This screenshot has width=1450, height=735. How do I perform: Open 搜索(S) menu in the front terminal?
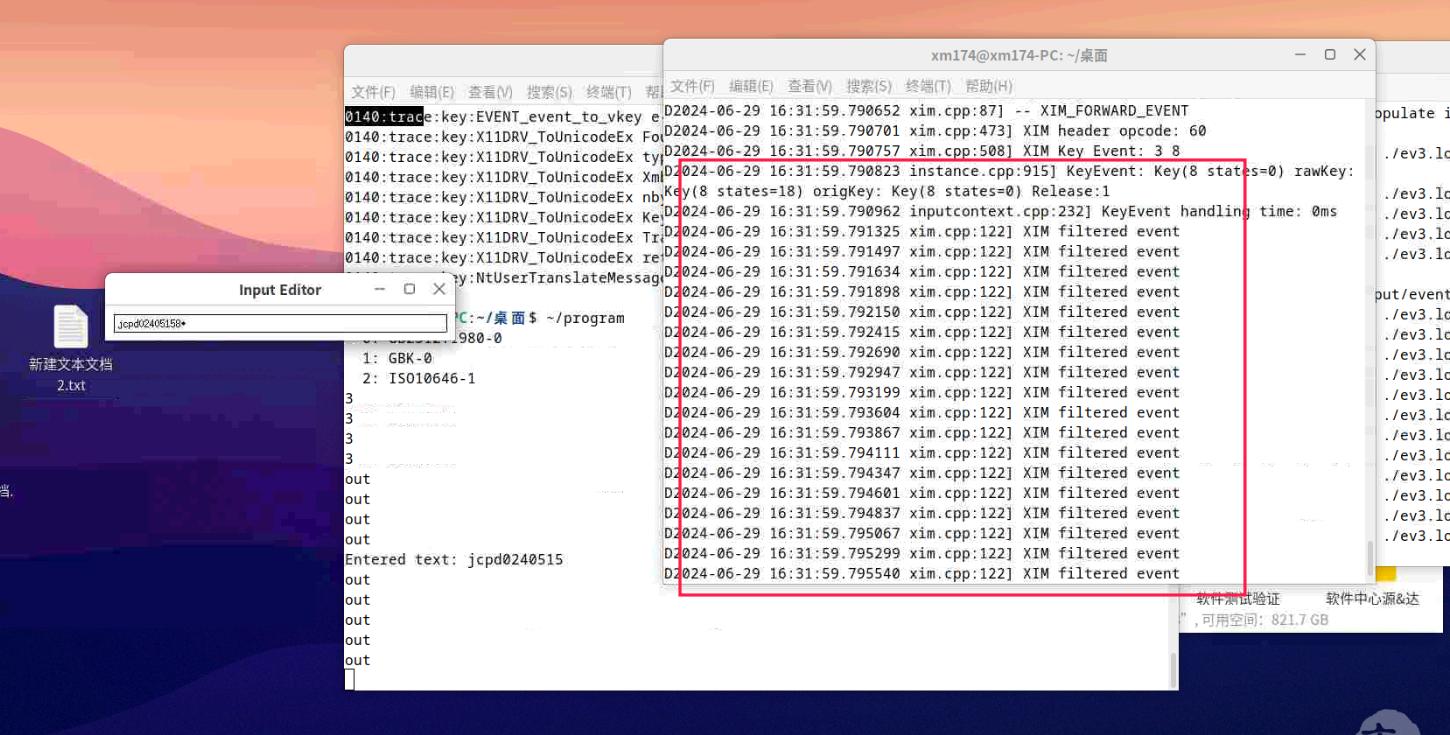869,86
